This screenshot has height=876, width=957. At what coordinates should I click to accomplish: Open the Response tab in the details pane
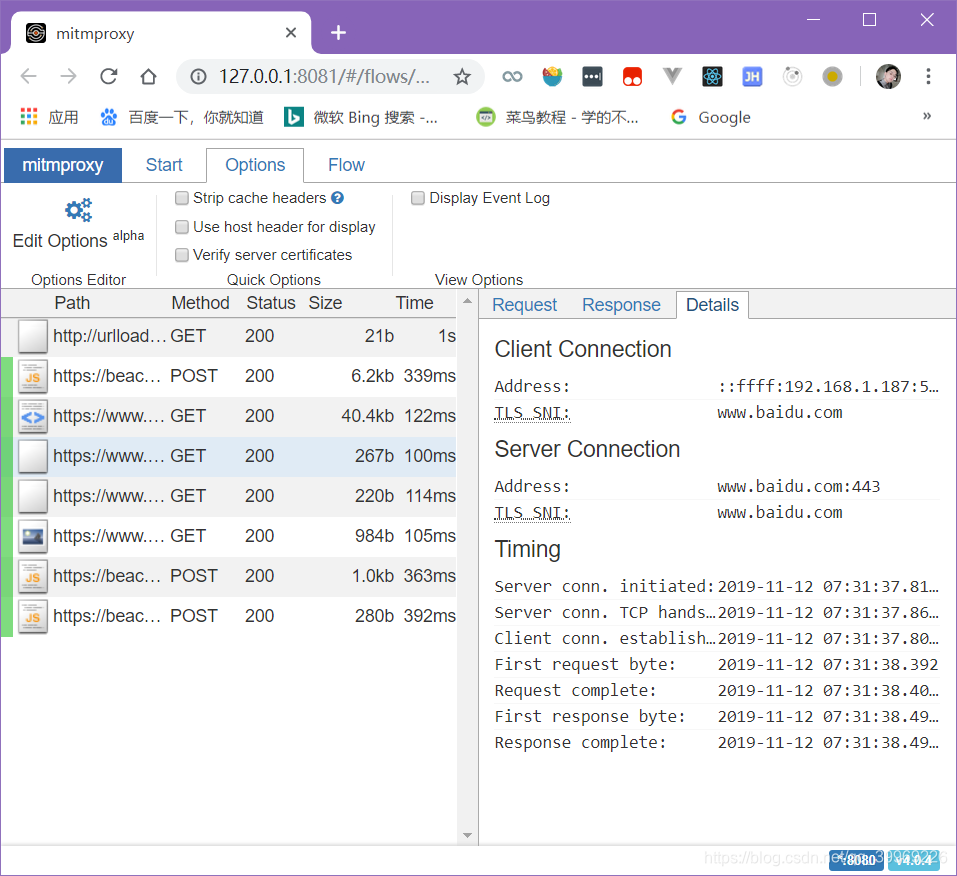pyautogui.click(x=620, y=305)
